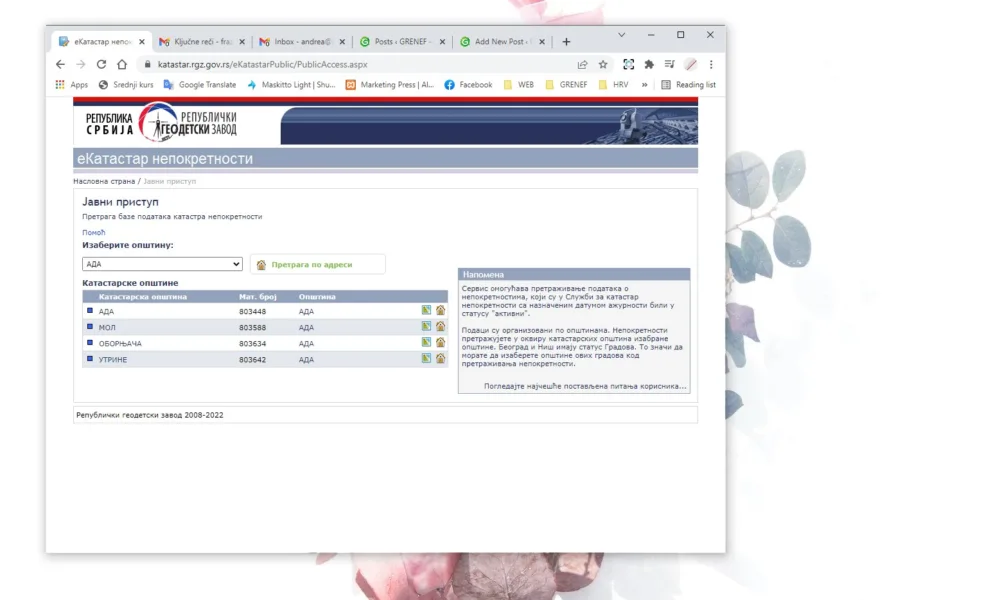The width and height of the screenshot is (1000, 600).
Task: Select the ОБОРЊАЧА cadastral municipality name
Action: point(120,344)
